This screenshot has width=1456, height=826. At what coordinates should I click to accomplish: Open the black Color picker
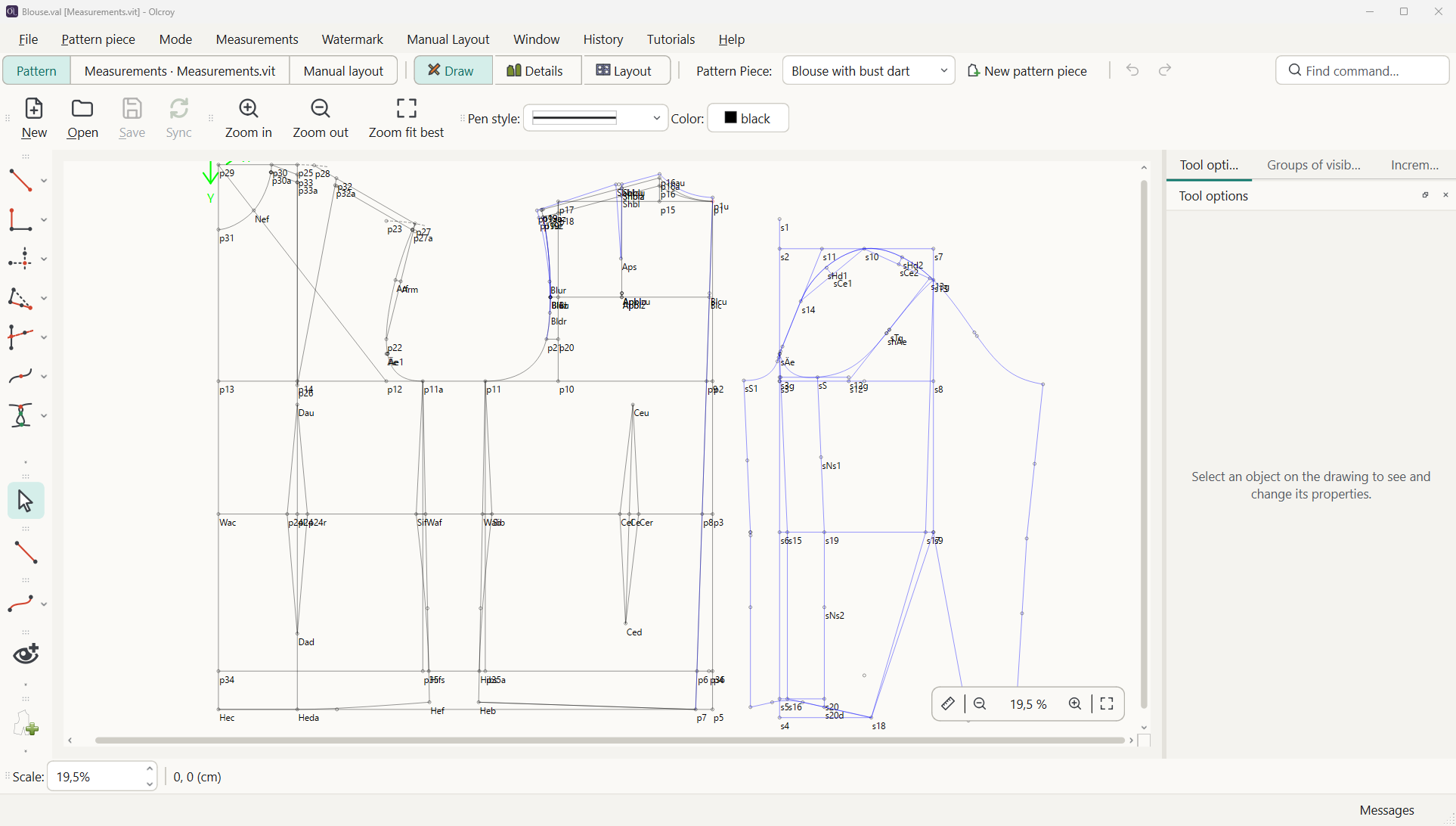(x=748, y=118)
